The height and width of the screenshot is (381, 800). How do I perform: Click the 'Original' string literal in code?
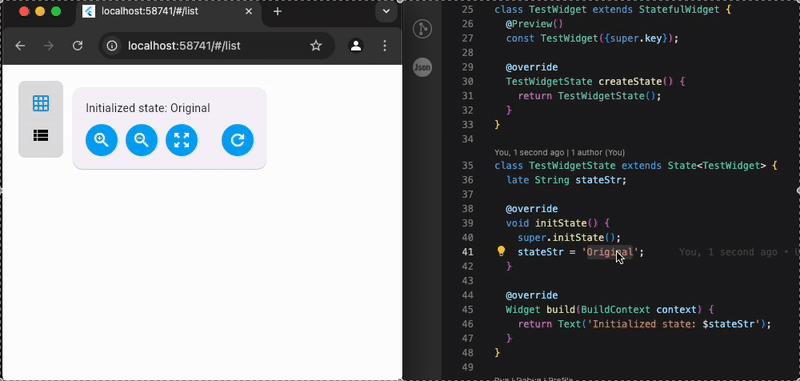coord(610,252)
